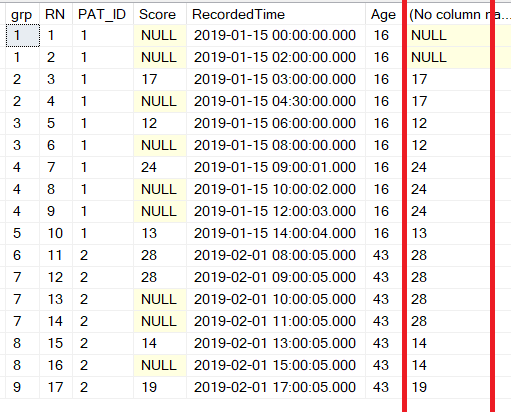Click the RecordedTime column header
511x412 pixels.
tap(276, 14)
